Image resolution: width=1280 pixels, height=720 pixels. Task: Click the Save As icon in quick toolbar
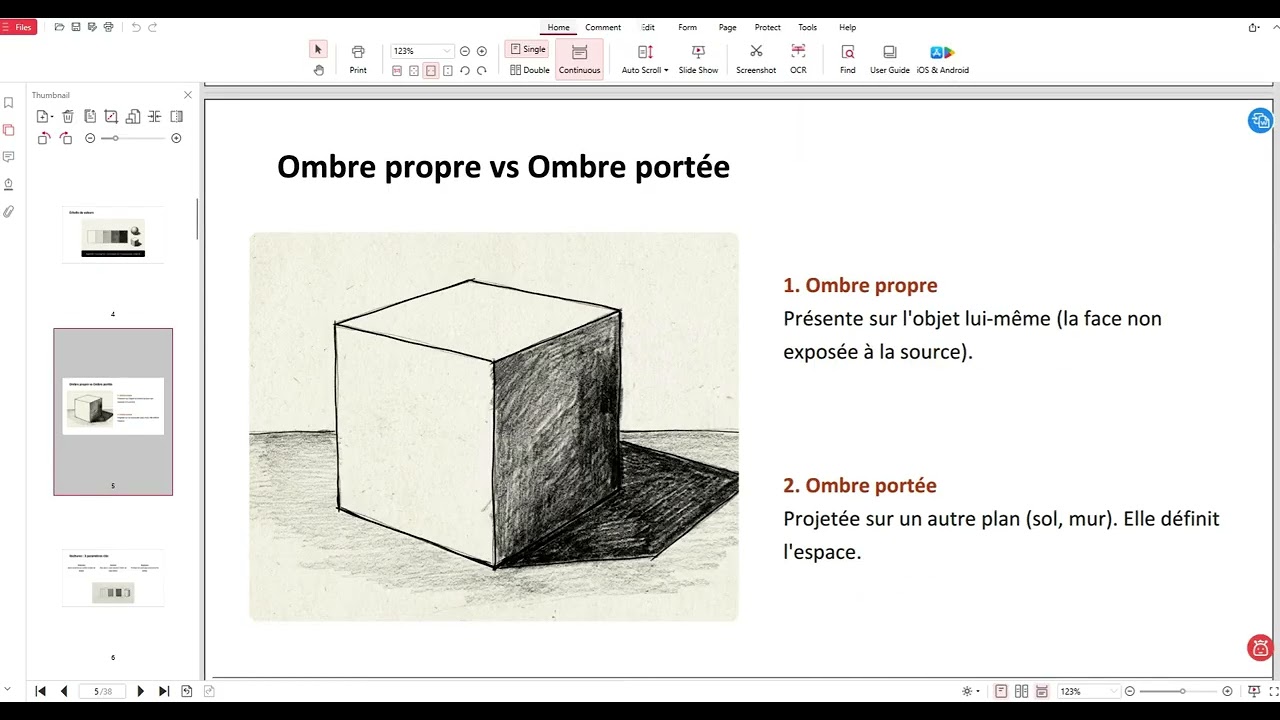92,27
